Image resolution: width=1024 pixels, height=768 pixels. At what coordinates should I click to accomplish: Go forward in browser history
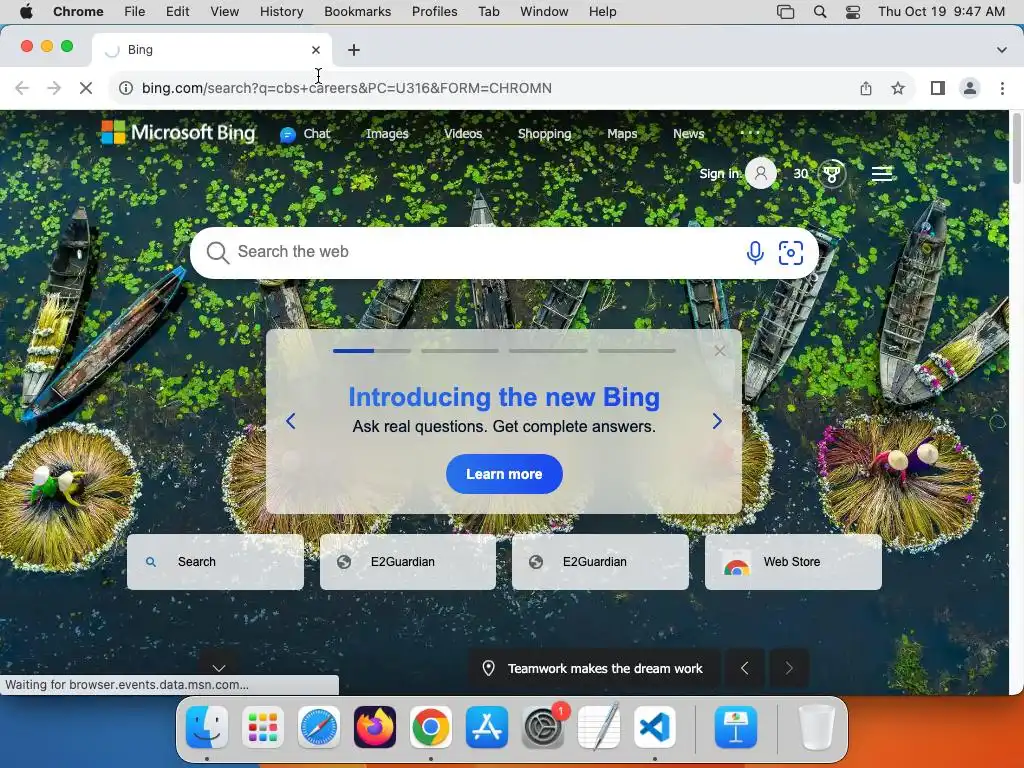(54, 88)
